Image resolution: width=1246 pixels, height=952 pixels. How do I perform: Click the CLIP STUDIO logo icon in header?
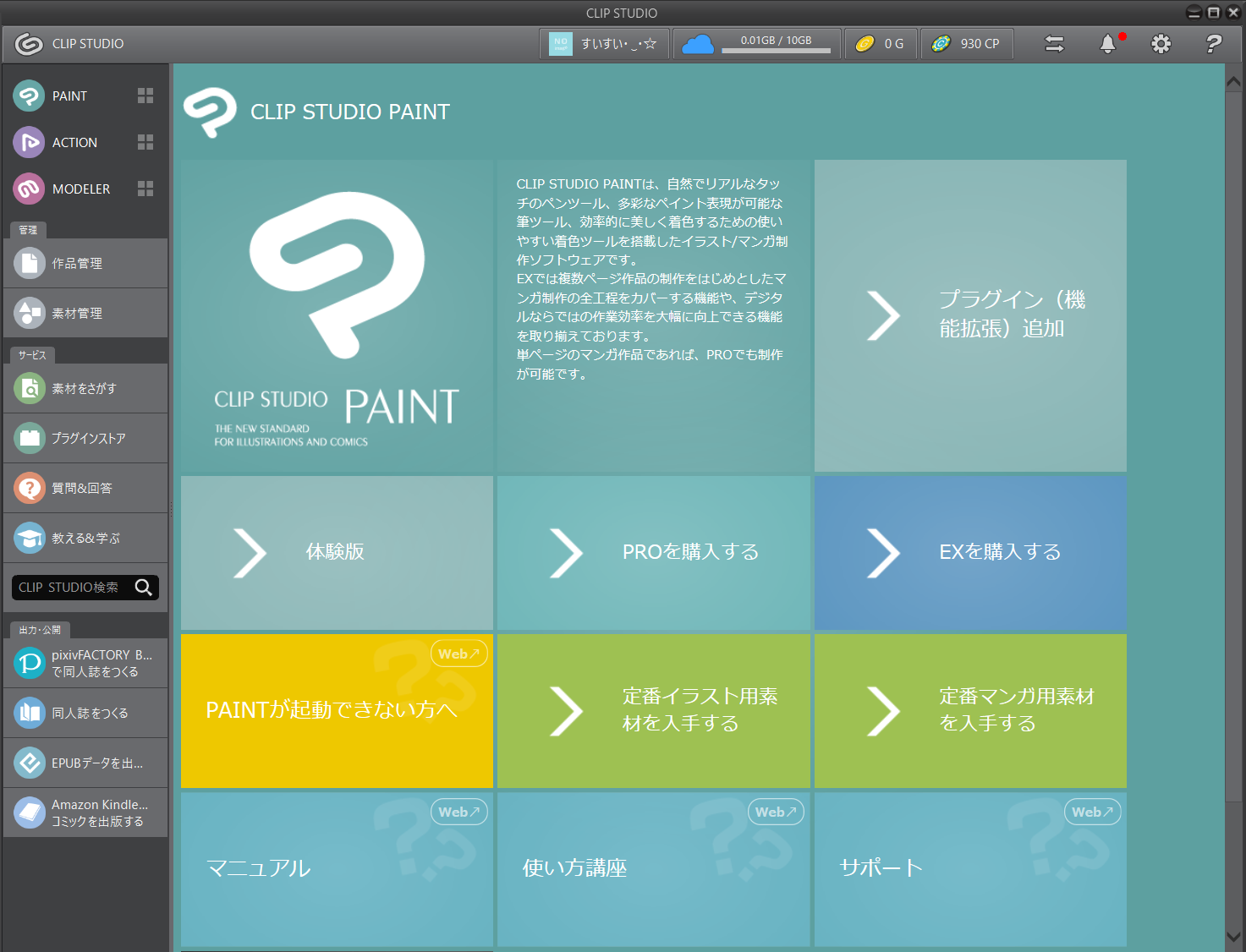pyautogui.click(x=29, y=44)
